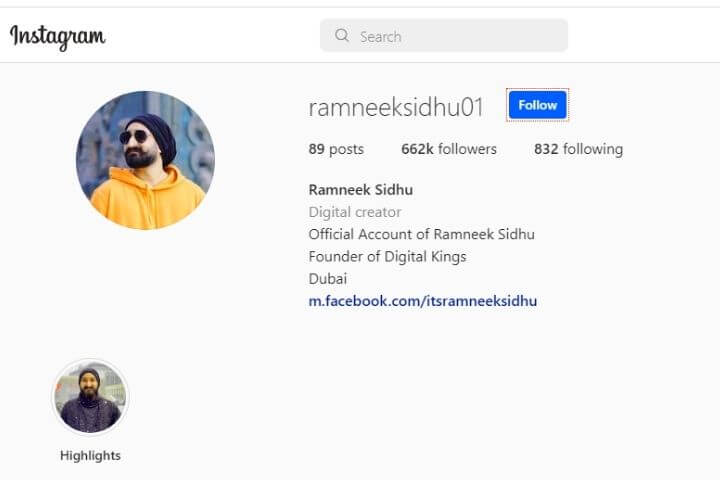This screenshot has height=480, width=720.
Task: Click the Instagram logo
Action: pos(58,37)
